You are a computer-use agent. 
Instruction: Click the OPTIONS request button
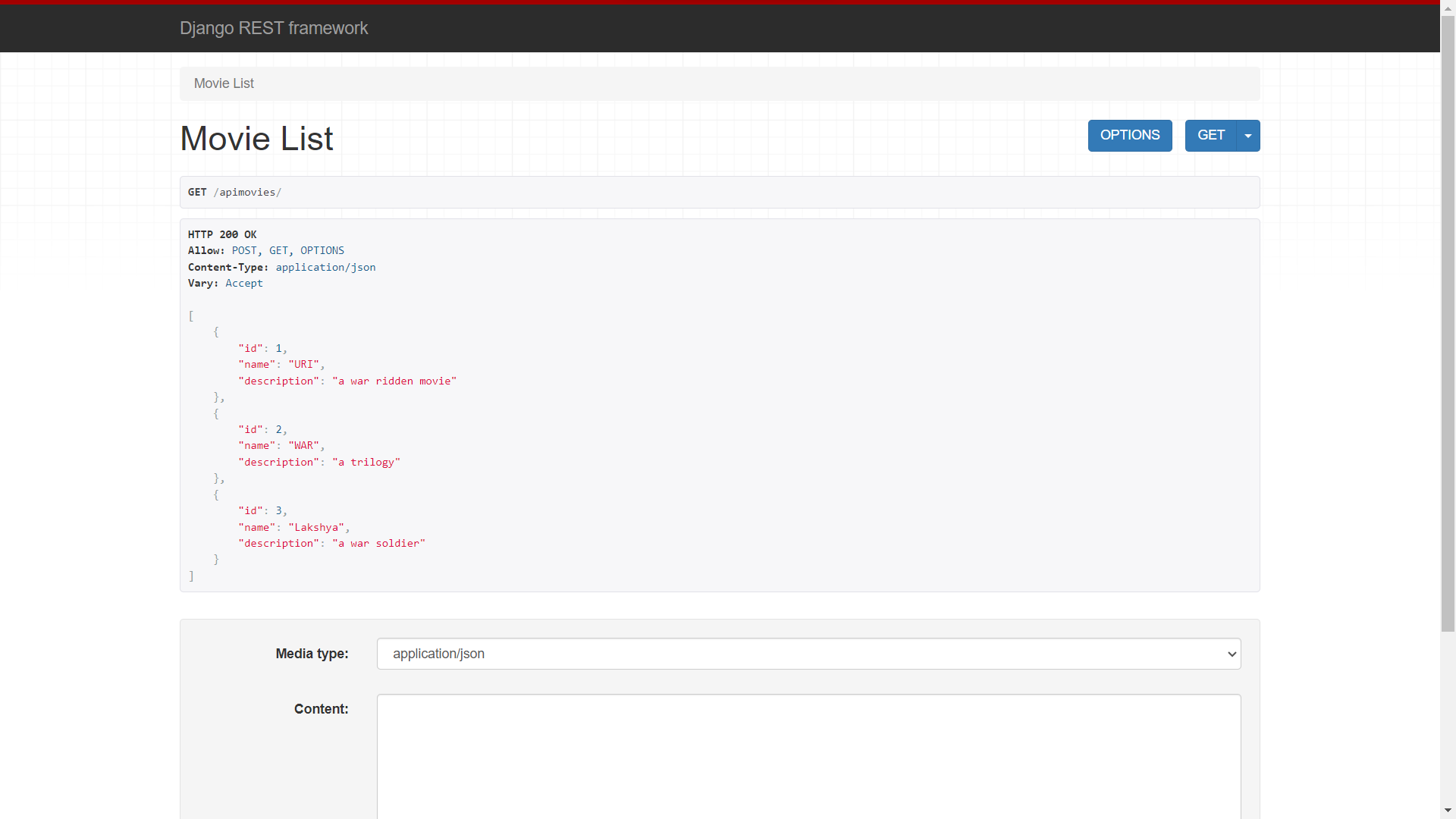tap(1129, 136)
